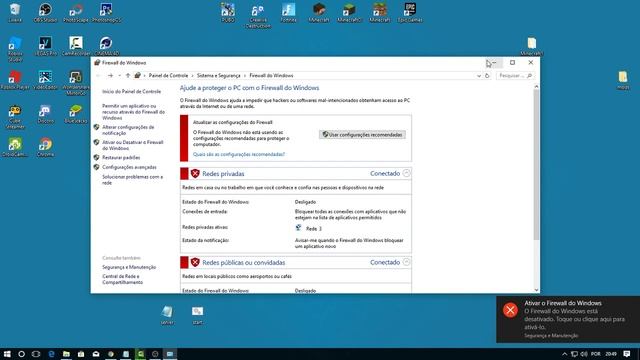Screen dimensions: 640x360
Task: Launch VEGAS Pro from the desktop
Action: (x=45, y=46)
